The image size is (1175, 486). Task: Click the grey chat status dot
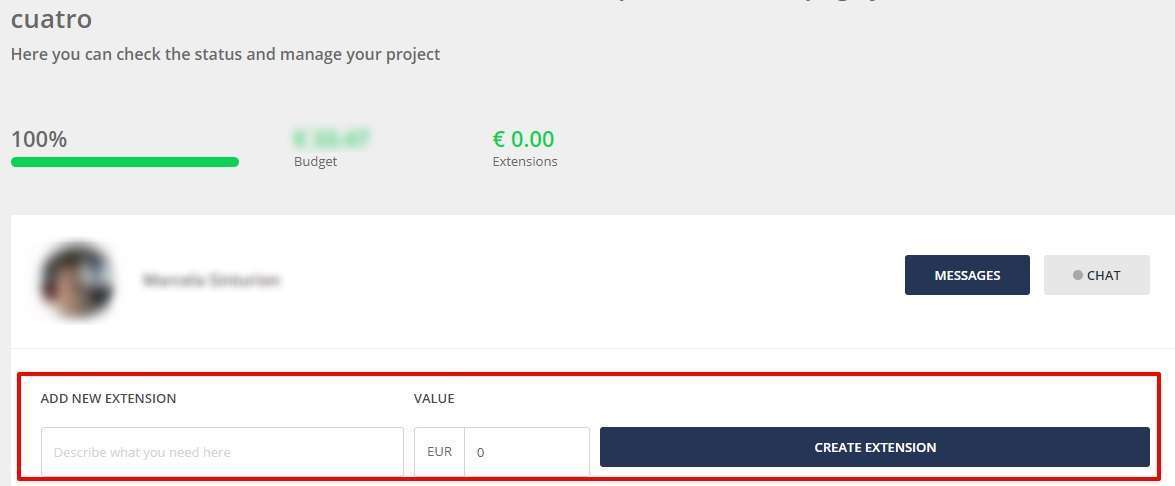pyautogui.click(x=1077, y=275)
